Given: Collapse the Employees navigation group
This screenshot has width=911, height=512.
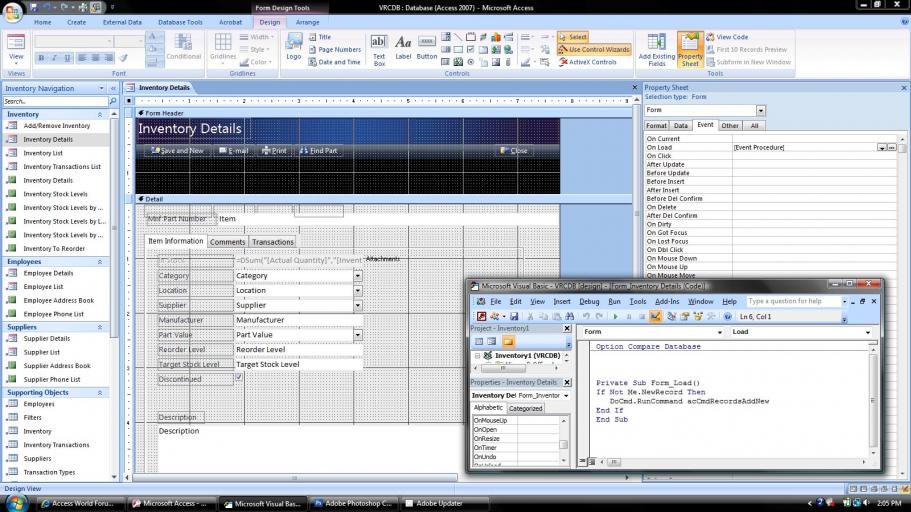Looking at the screenshot, I should (99, 262).
